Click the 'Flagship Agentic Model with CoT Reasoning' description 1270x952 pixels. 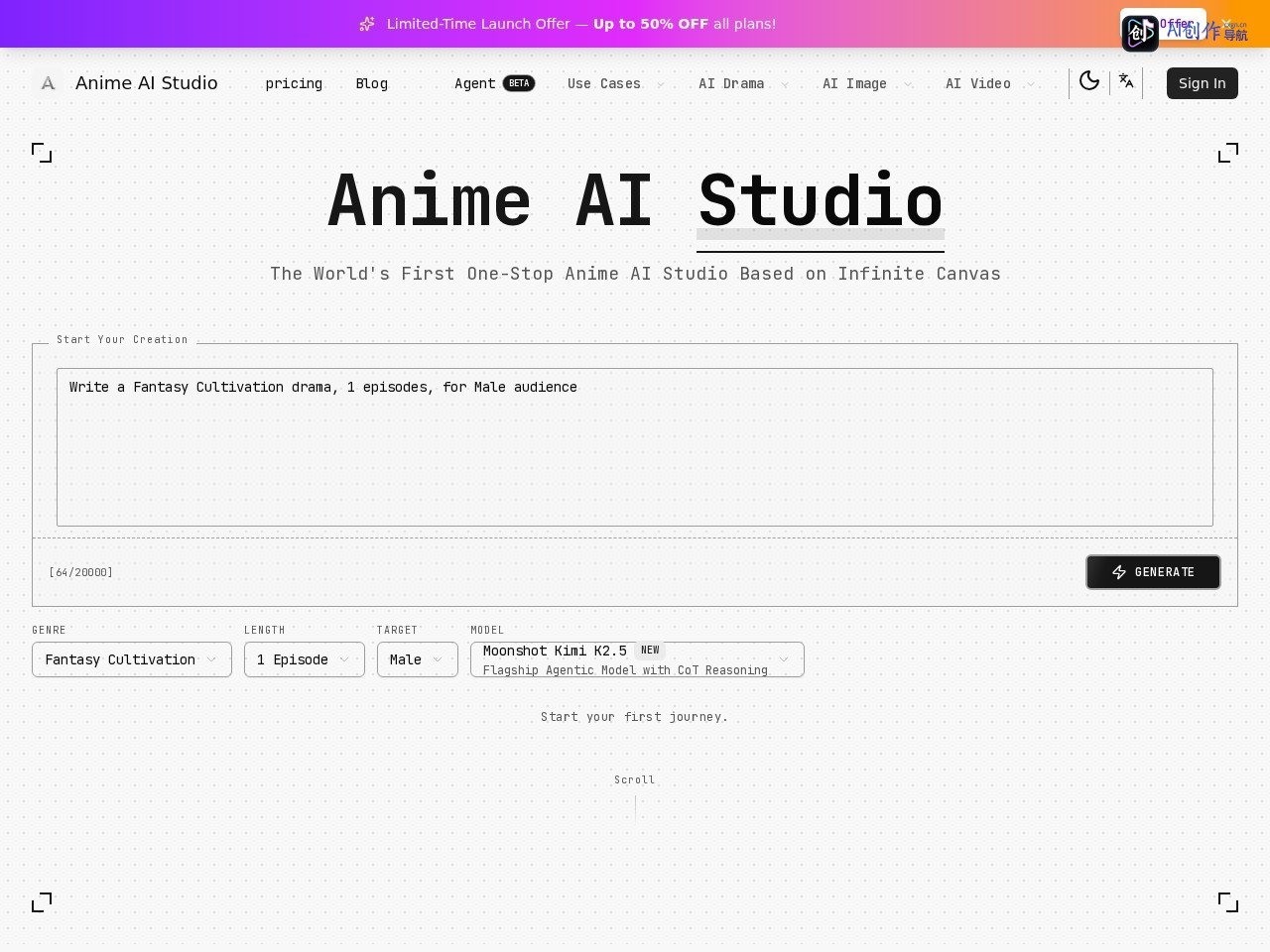tap(625, 670)
